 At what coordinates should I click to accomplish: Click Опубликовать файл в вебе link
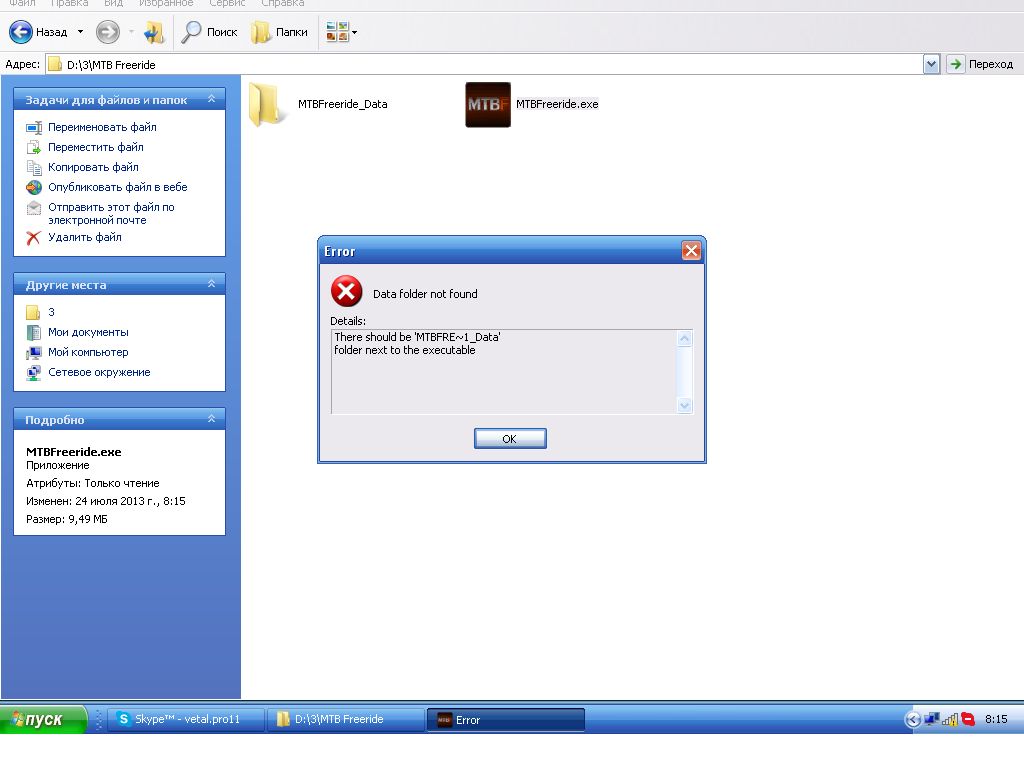[118, 187]
